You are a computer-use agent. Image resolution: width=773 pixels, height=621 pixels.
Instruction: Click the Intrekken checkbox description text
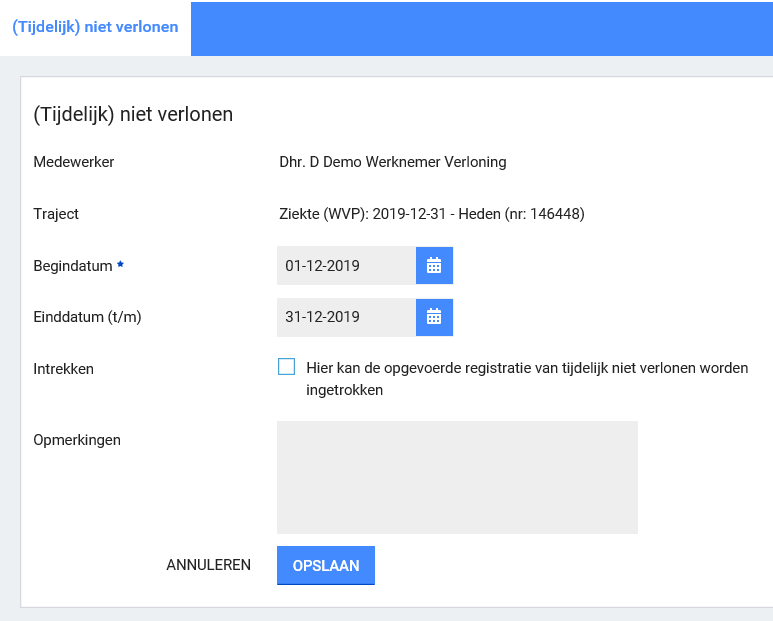526,379
